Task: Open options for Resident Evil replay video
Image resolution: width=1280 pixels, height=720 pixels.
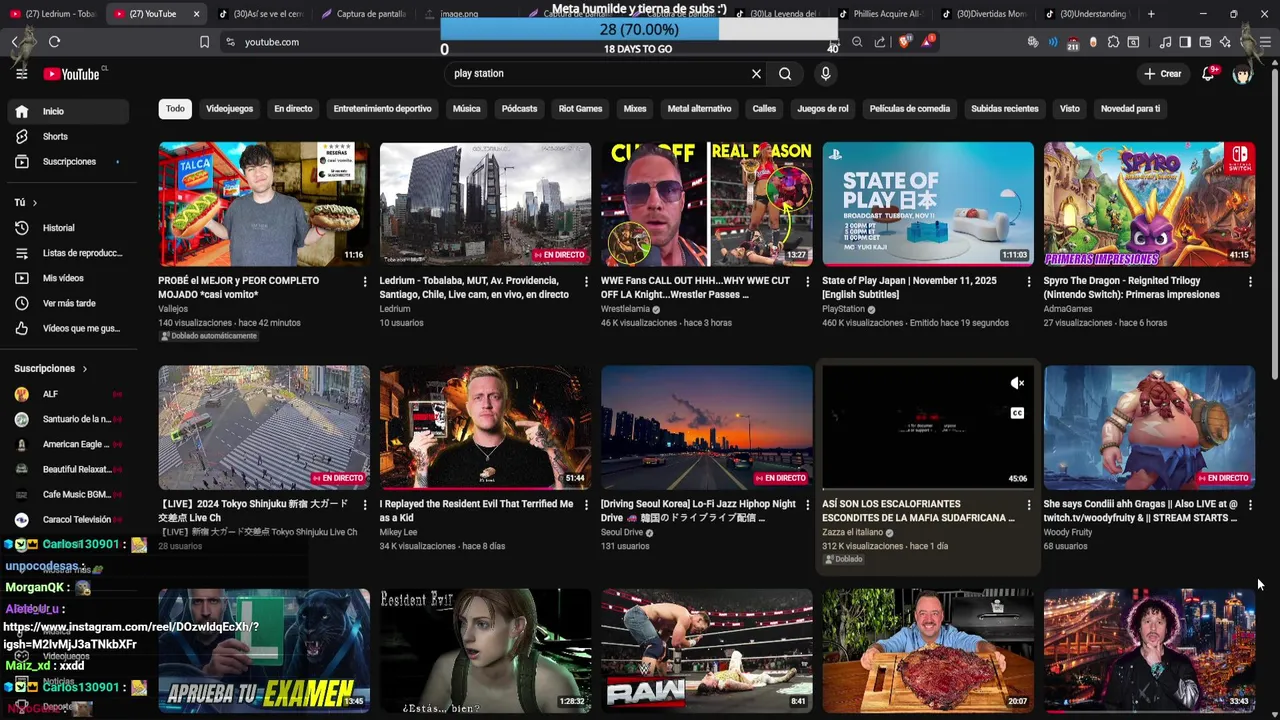Action: 586,505
